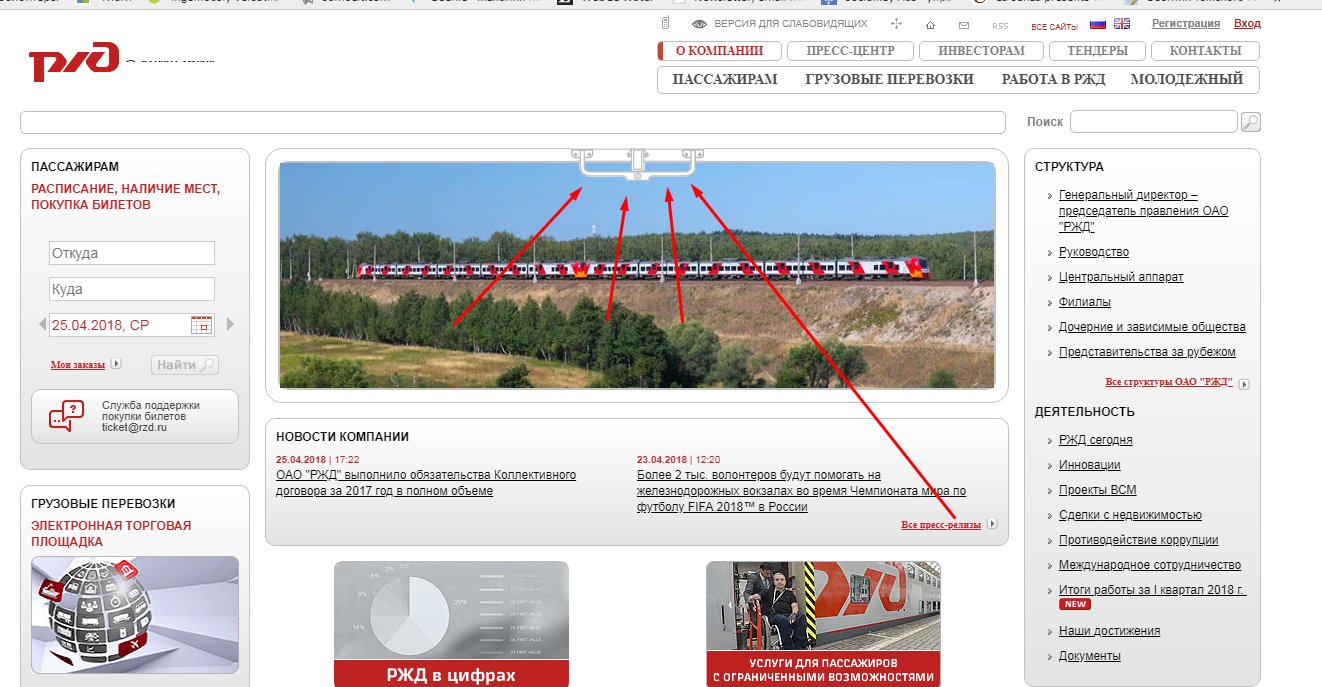
Task: Click the train banner image
Action: click(x=637, y=275)
